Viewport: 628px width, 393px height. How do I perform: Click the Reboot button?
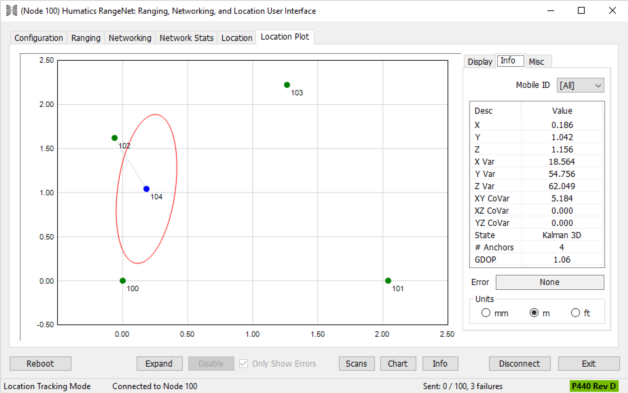pos(40,363)
